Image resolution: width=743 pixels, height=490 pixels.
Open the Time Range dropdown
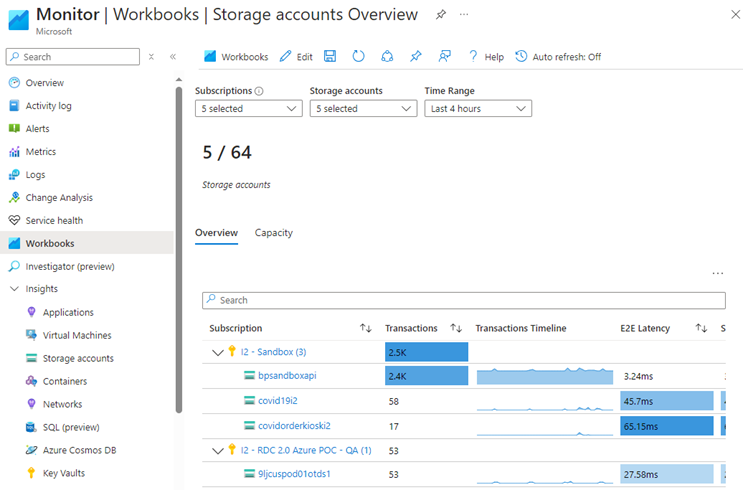pos(478,109)
